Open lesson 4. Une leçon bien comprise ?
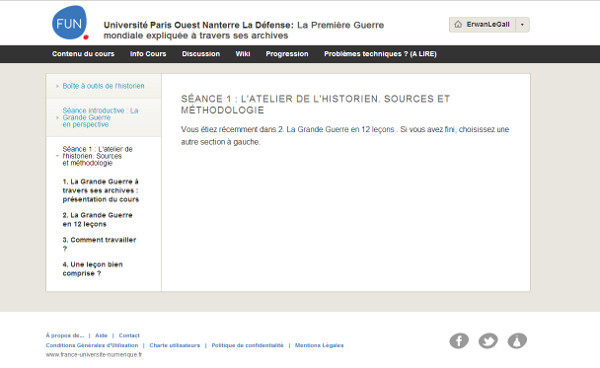Viewport: 600px width, 368px height. coord(93,269)
